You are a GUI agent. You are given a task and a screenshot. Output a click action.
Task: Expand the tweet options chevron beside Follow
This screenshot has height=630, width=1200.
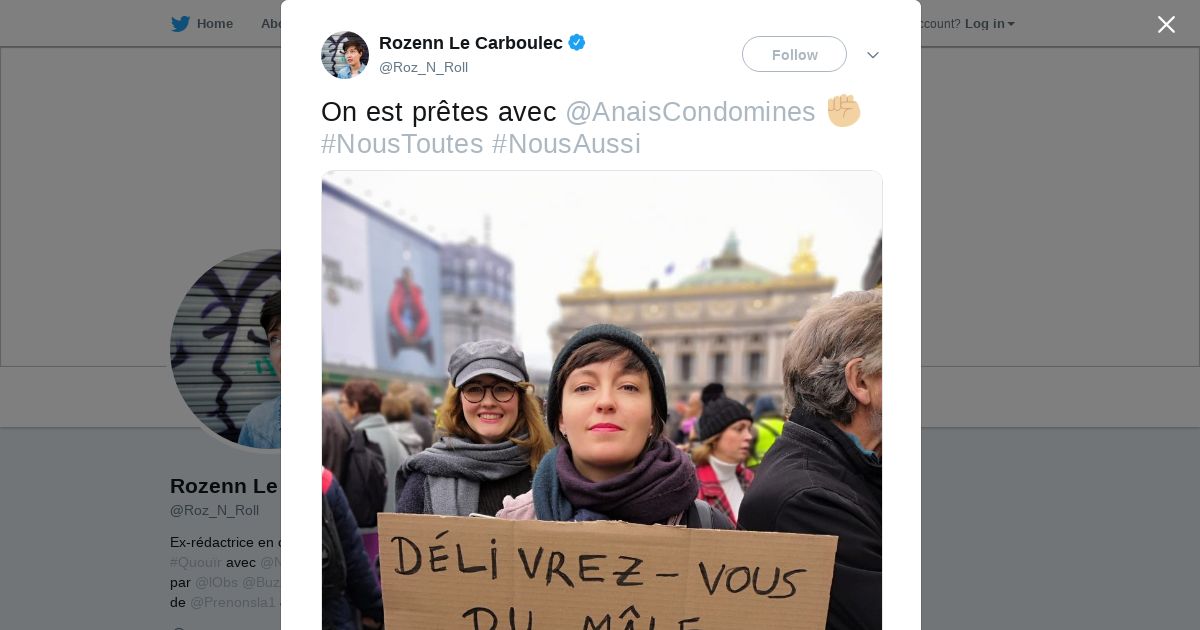(873, 55)
